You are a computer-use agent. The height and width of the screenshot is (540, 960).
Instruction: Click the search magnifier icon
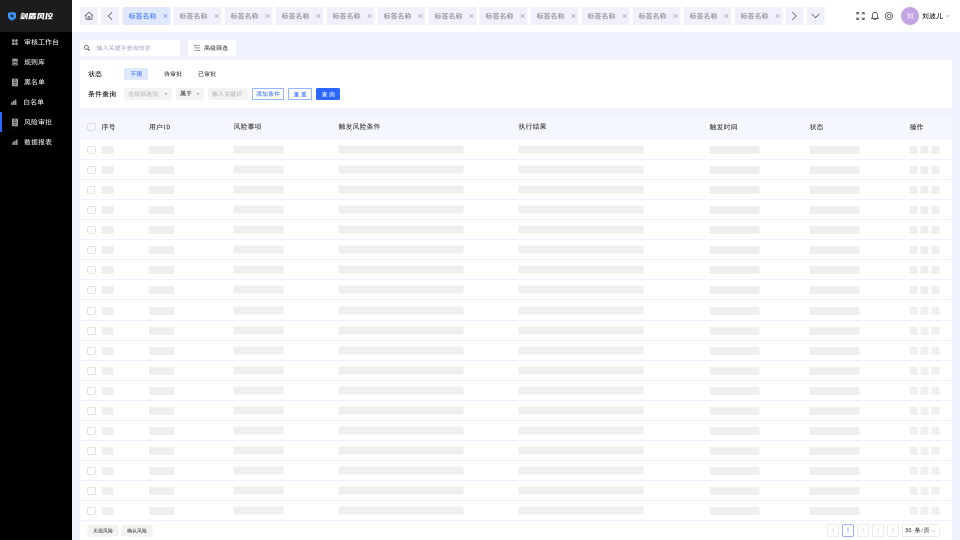tap(87, 48)
